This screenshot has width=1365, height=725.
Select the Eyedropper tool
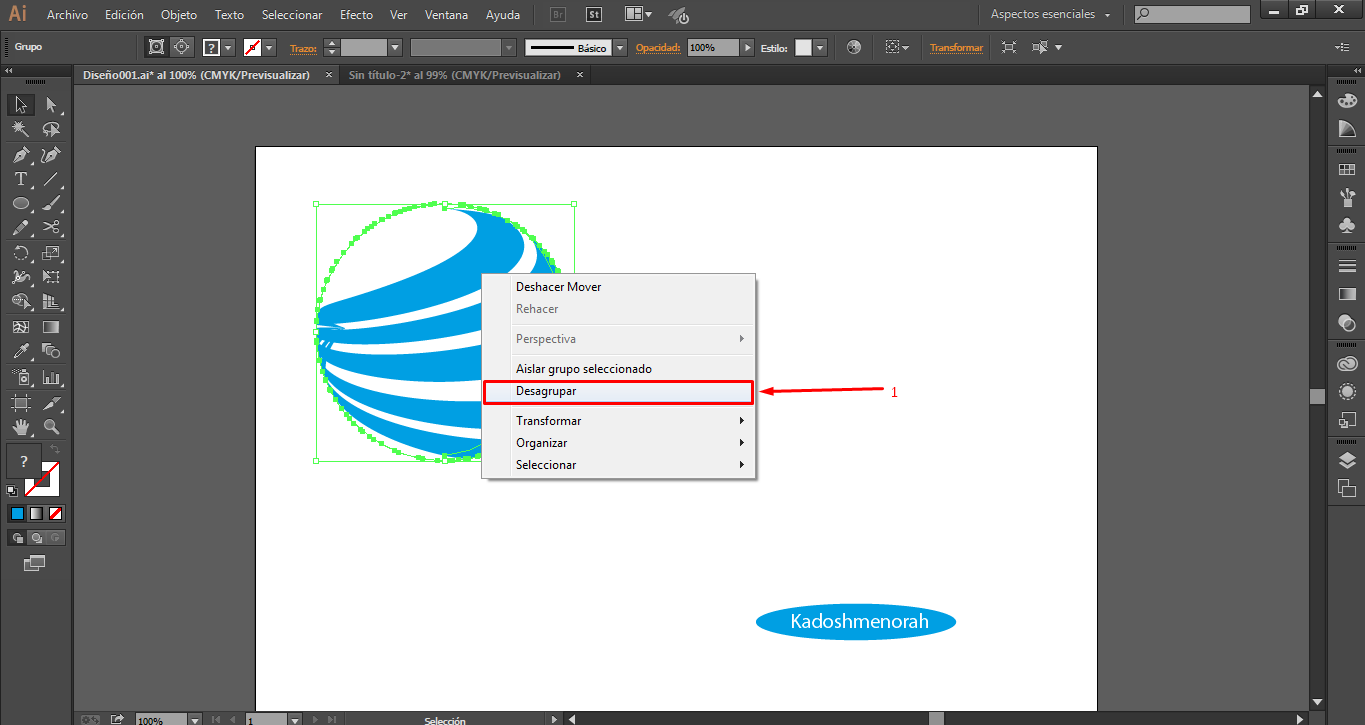[x=21, y=351]
